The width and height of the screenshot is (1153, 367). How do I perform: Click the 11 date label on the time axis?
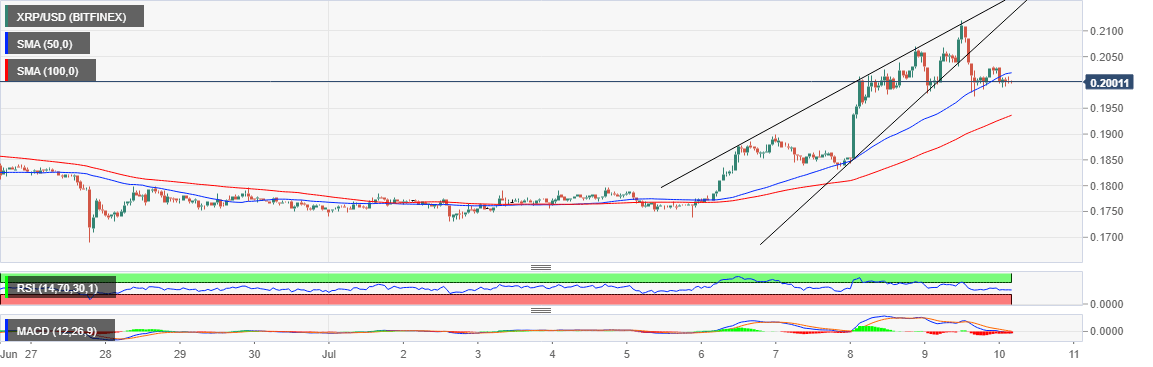[x=1074, y=354]
